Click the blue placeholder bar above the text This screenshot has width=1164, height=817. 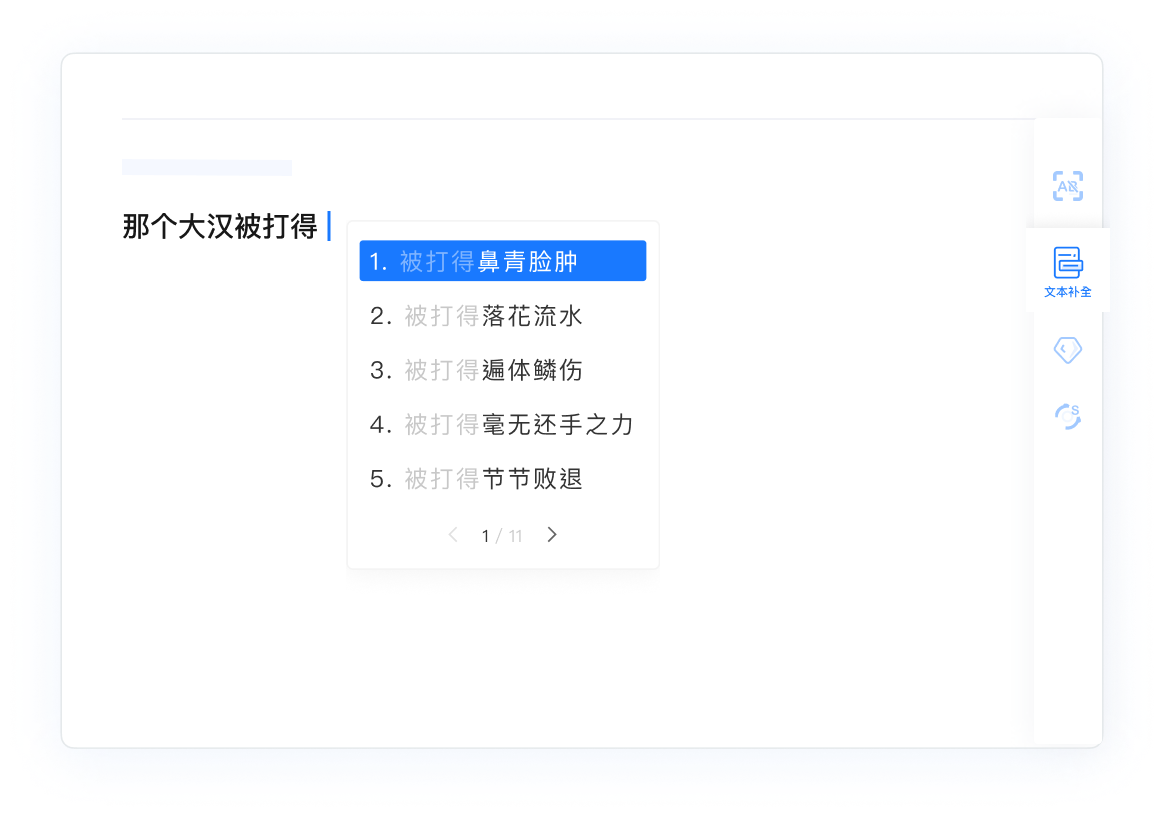[206, 167]
